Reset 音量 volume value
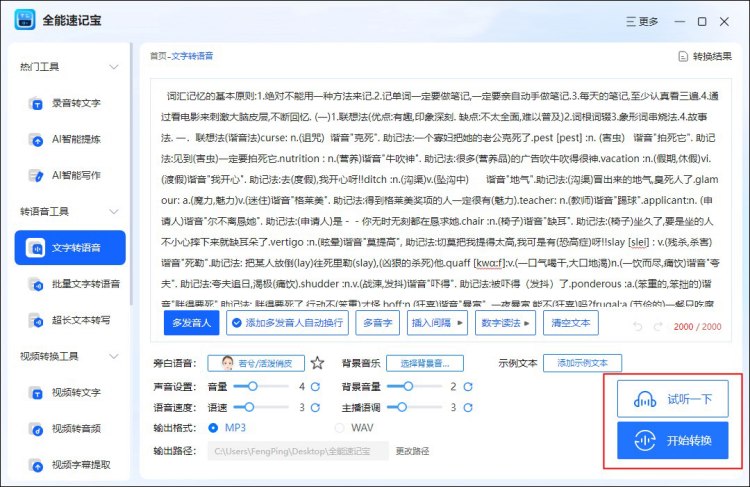750x487 pixels. [315, 387]
